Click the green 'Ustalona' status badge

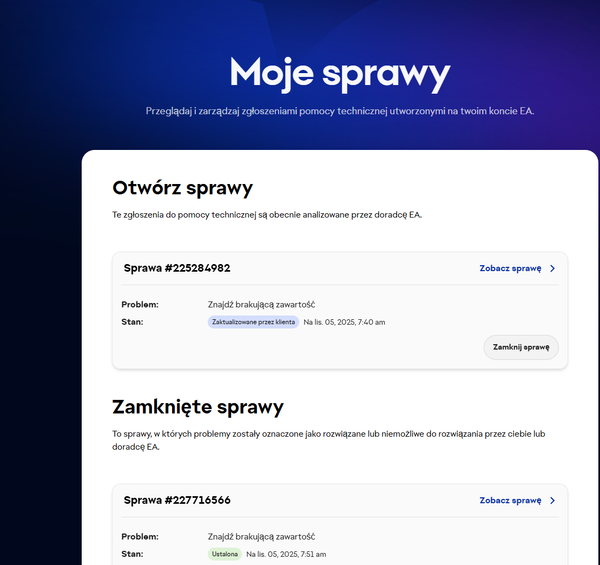(224, 554)
